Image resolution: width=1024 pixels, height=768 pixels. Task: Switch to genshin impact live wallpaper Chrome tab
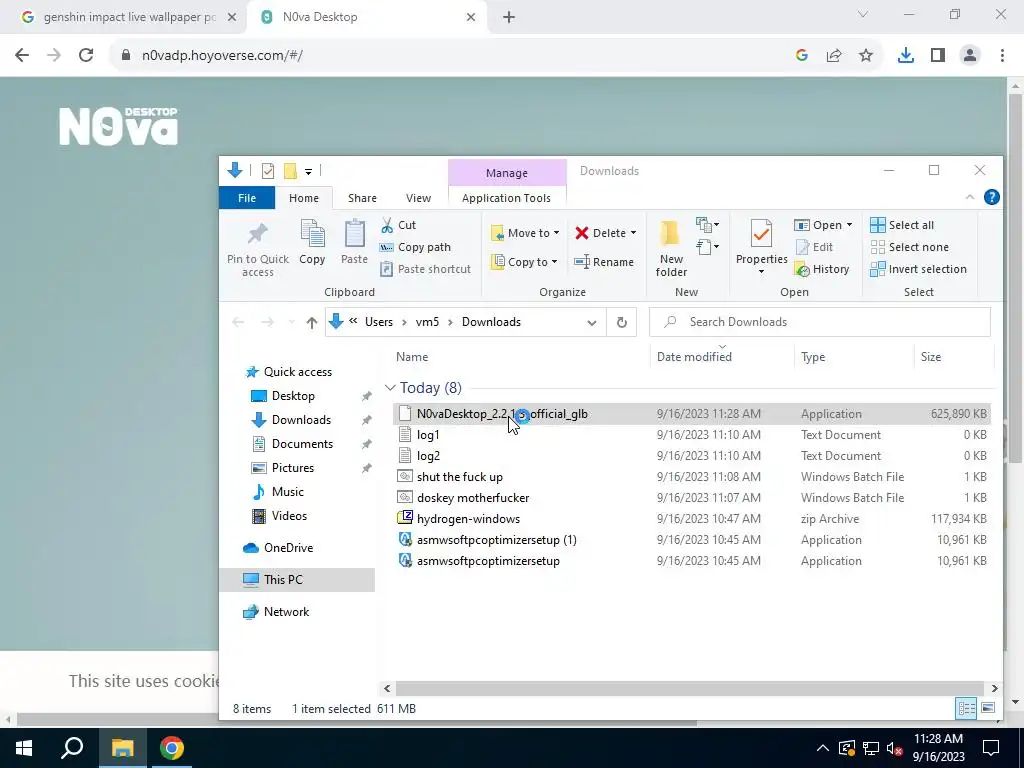click(129, 17)
